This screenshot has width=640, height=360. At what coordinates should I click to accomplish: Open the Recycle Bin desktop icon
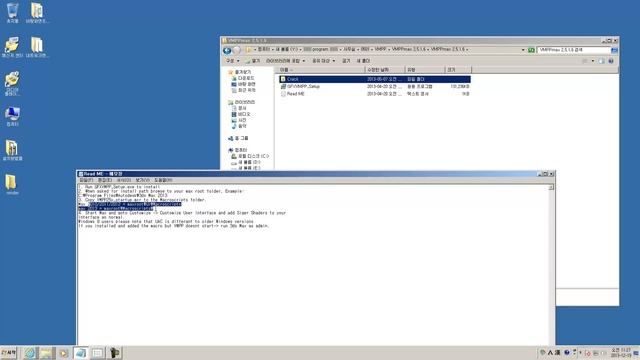12,13
